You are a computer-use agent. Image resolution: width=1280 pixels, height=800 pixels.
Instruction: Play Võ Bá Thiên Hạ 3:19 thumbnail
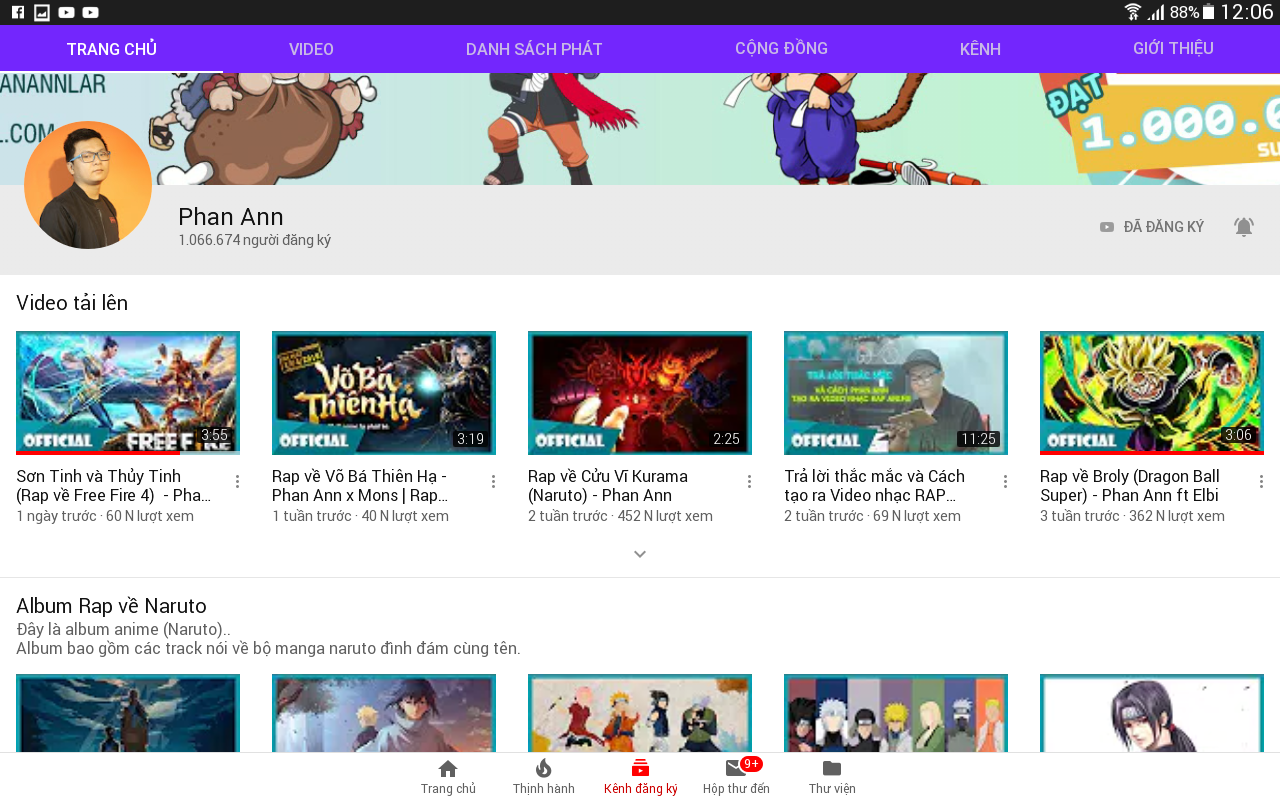tap(384, 393)
